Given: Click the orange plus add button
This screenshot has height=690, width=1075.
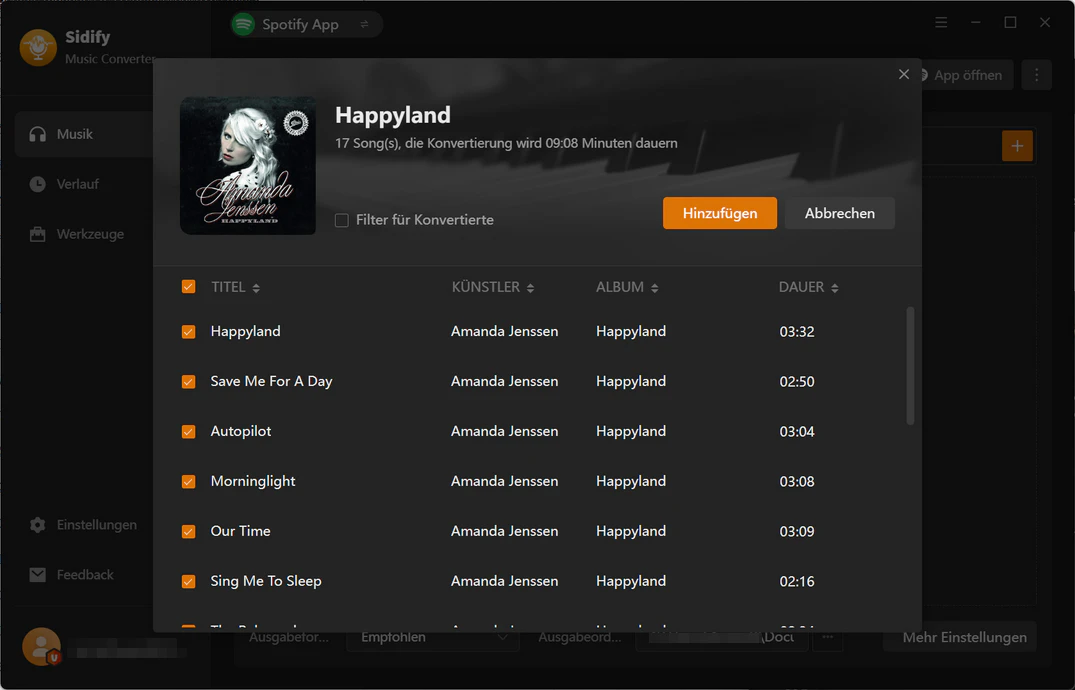Looking at the screenshot, I should pyautogui.click(x=1017, y=146).
